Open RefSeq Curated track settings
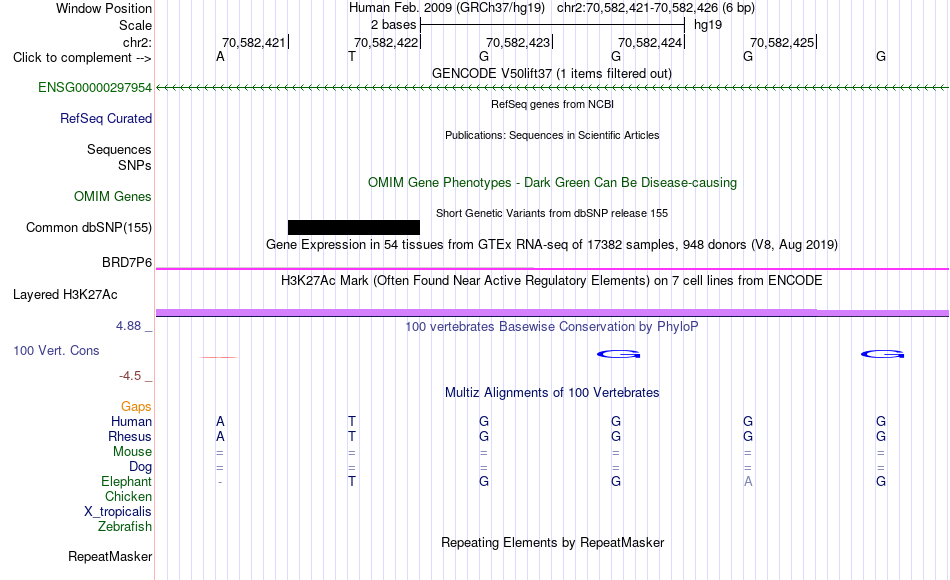 (x=105, y=119)
